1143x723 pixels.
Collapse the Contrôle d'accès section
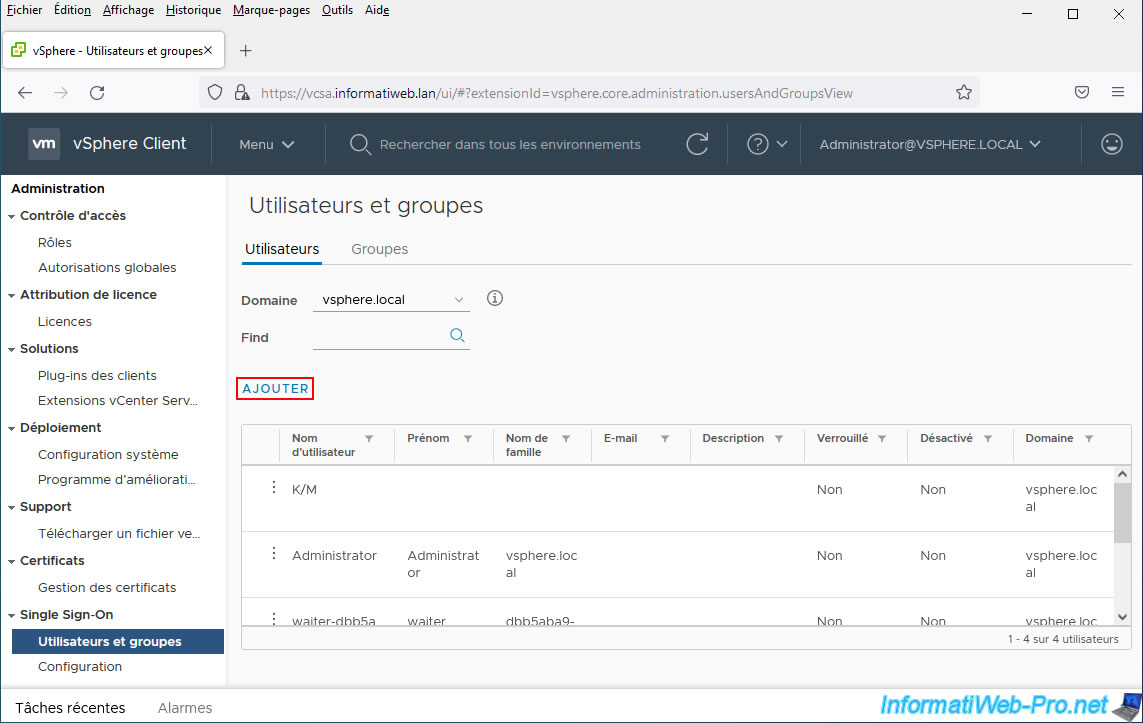click(11, 216)
